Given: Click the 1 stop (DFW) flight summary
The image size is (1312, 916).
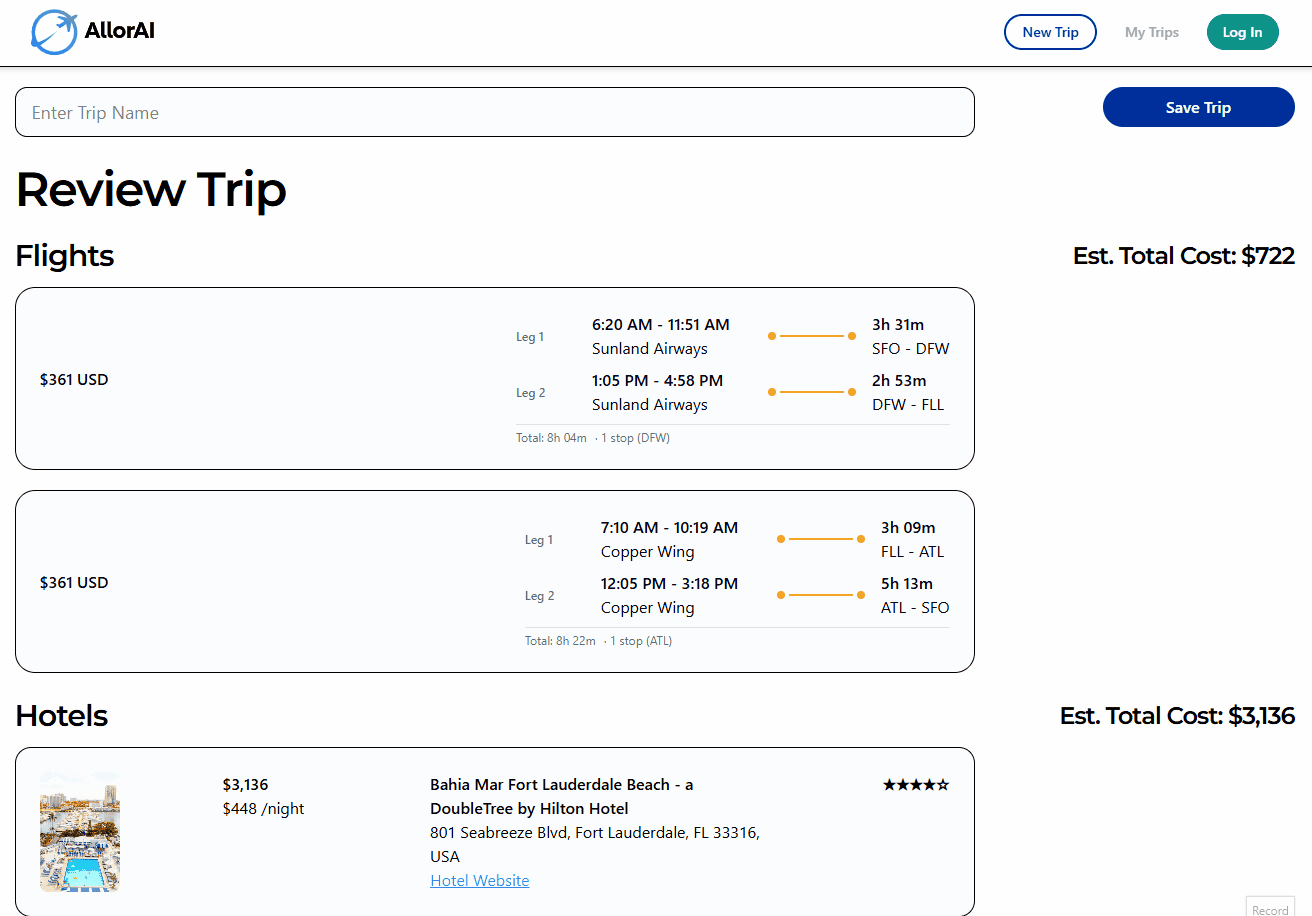Looking at the screenshot, I should pos(635,438).
